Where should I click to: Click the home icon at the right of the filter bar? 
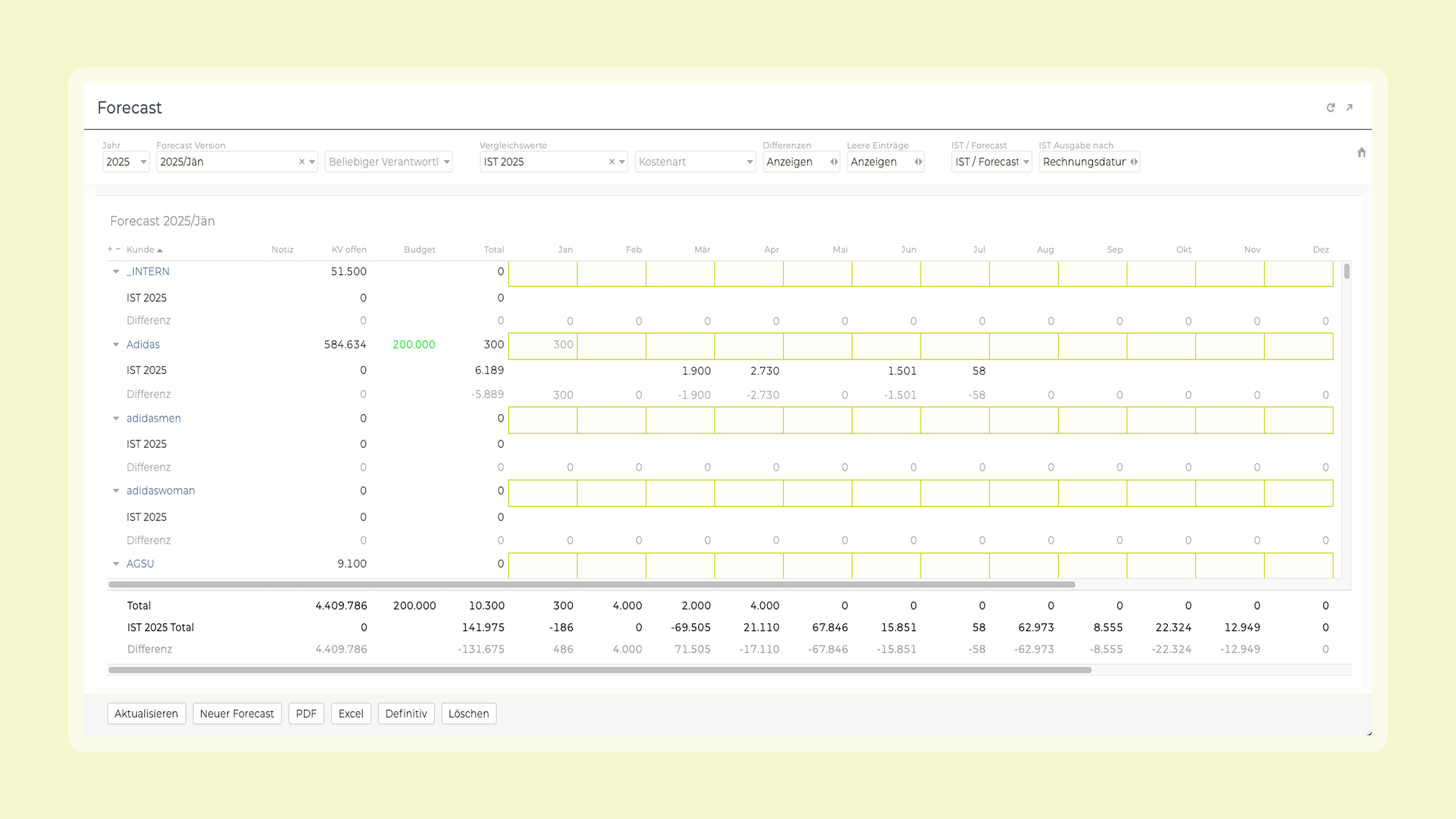(x=1361, y=152)
